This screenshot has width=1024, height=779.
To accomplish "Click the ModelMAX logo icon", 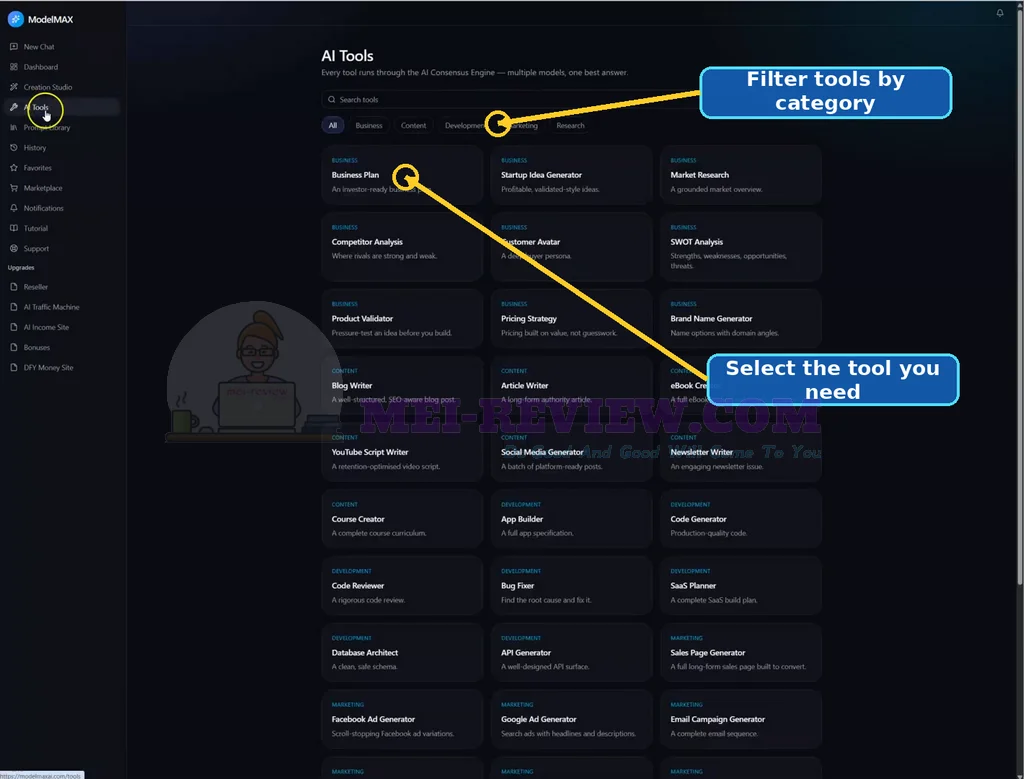I will click(x=15, y=20).
